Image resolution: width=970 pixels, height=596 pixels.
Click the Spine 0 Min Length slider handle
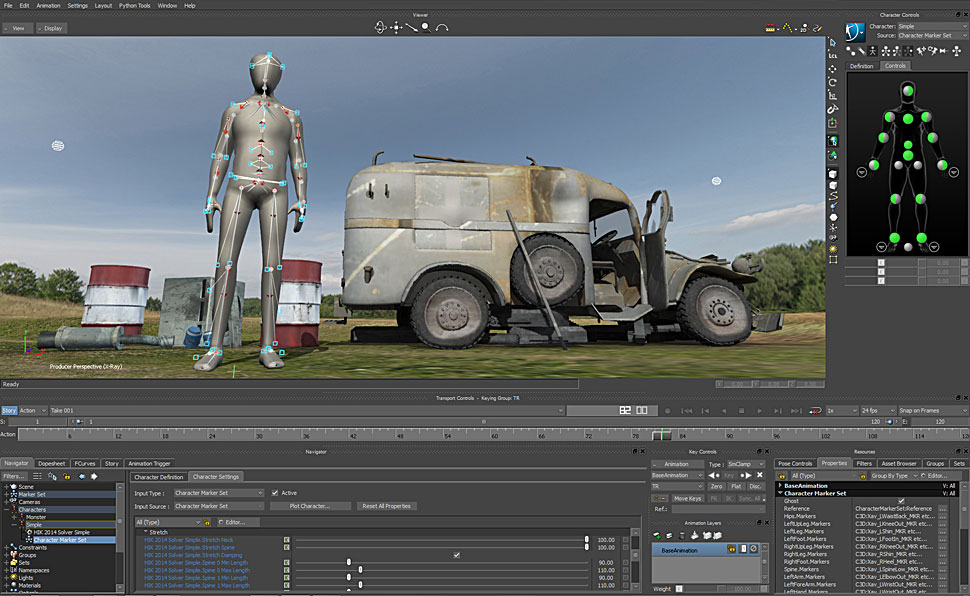[349, 562]
